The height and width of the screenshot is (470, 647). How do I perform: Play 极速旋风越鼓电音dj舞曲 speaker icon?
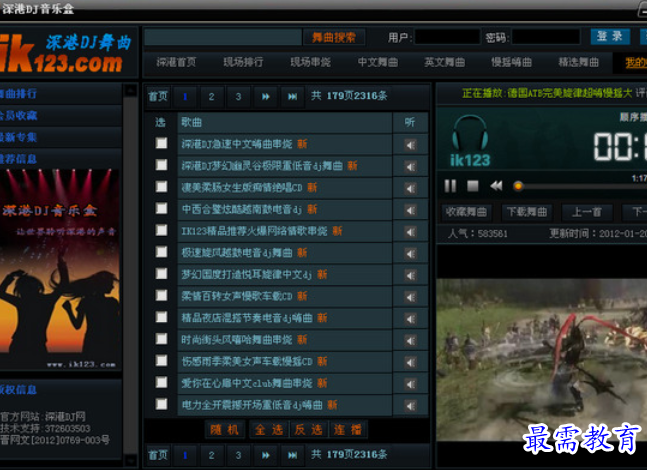pos(411,253)
